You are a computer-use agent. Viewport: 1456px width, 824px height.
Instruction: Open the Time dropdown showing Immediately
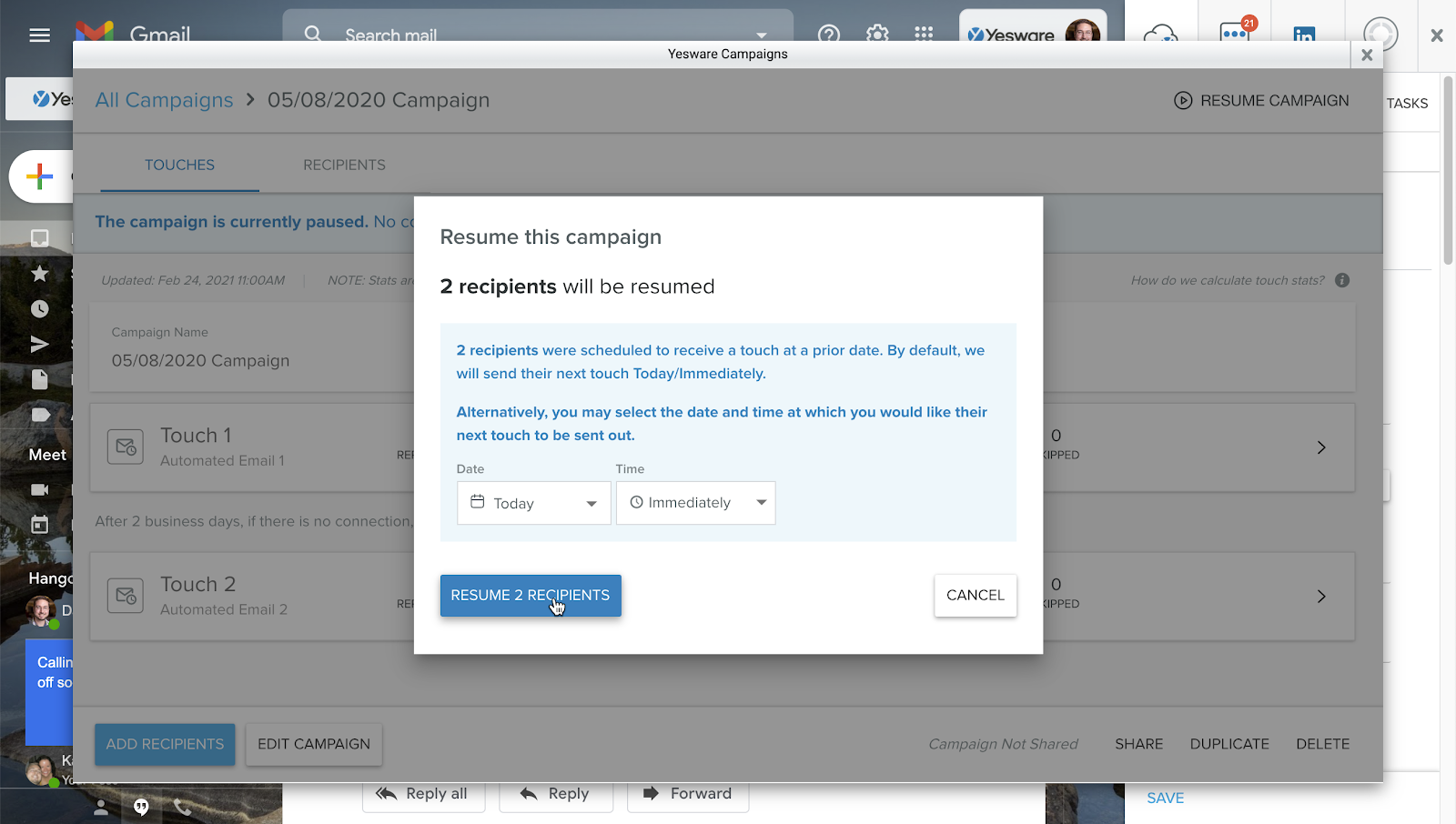tap(695, 503)
